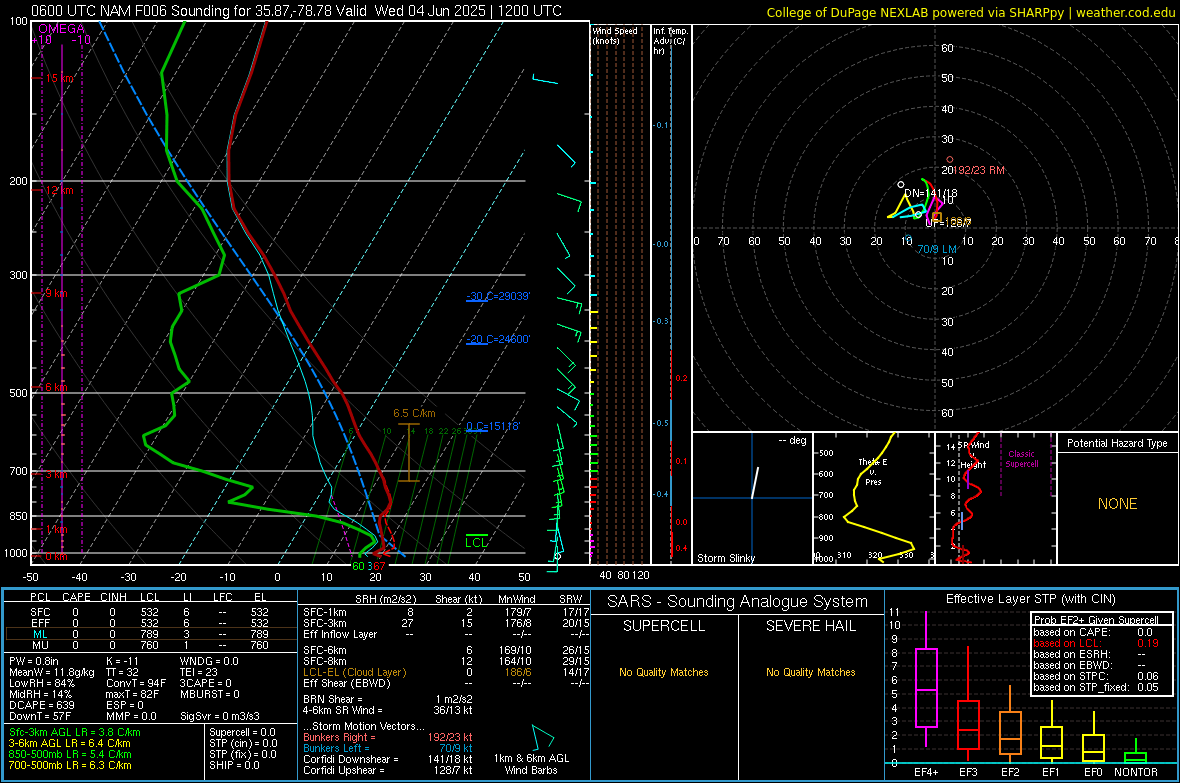Click the SARS - Sounding Analogue System heading
The image size is (1180, 783).
tap(738, 602)
